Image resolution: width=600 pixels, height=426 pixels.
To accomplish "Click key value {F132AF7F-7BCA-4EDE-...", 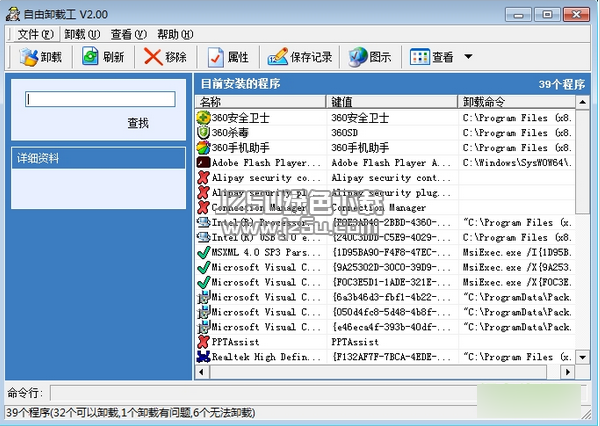I will (x=391, y=357).
